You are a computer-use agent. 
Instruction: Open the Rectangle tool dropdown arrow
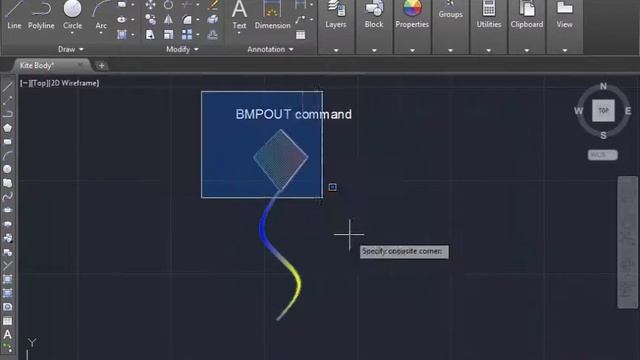[133, 5]
